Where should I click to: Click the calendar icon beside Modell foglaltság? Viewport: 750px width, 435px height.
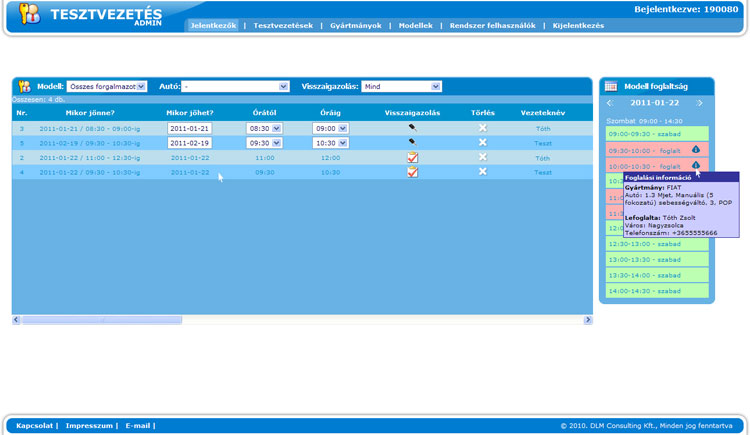tap(611, 87)
